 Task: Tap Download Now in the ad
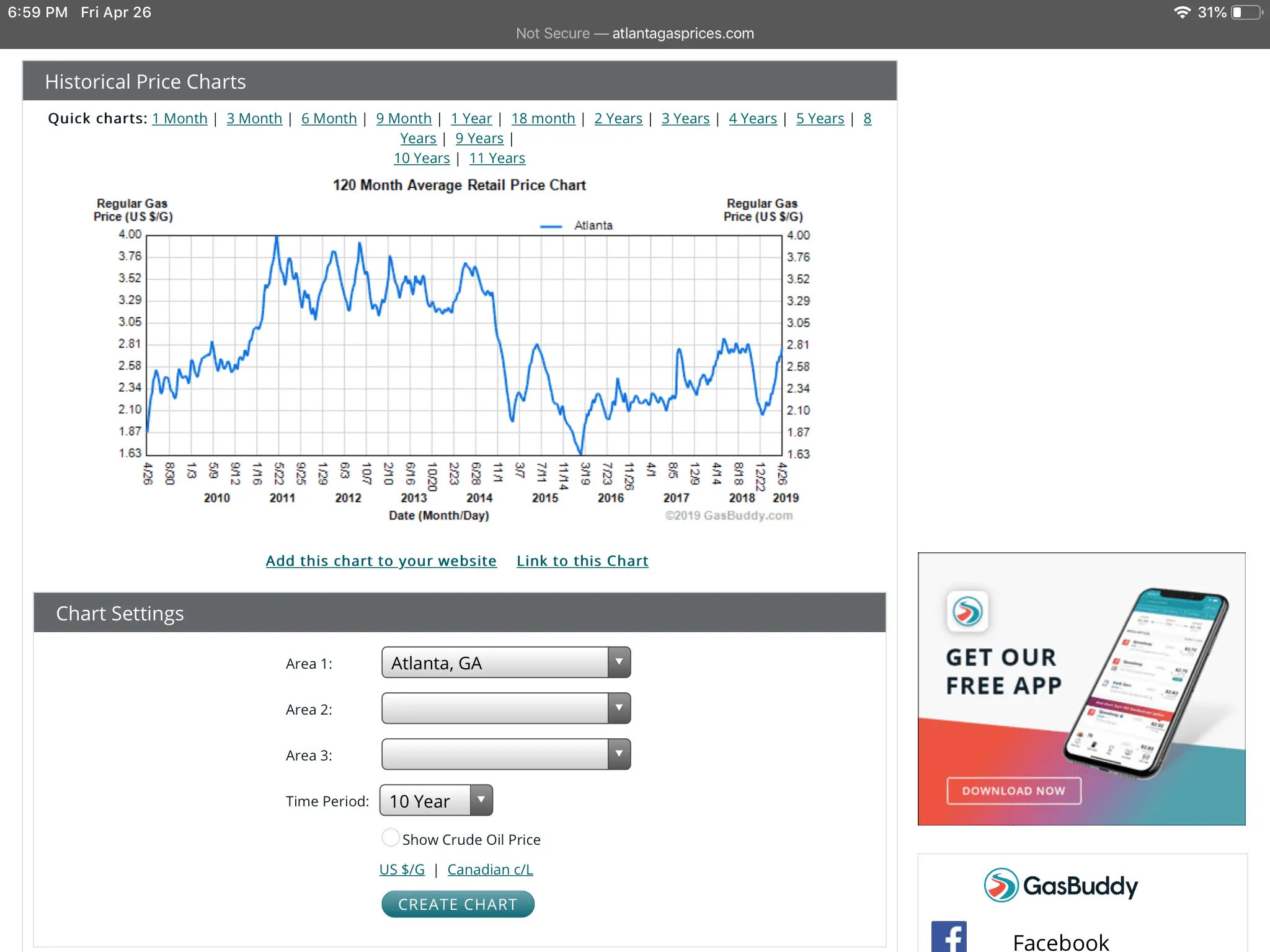1013,790
